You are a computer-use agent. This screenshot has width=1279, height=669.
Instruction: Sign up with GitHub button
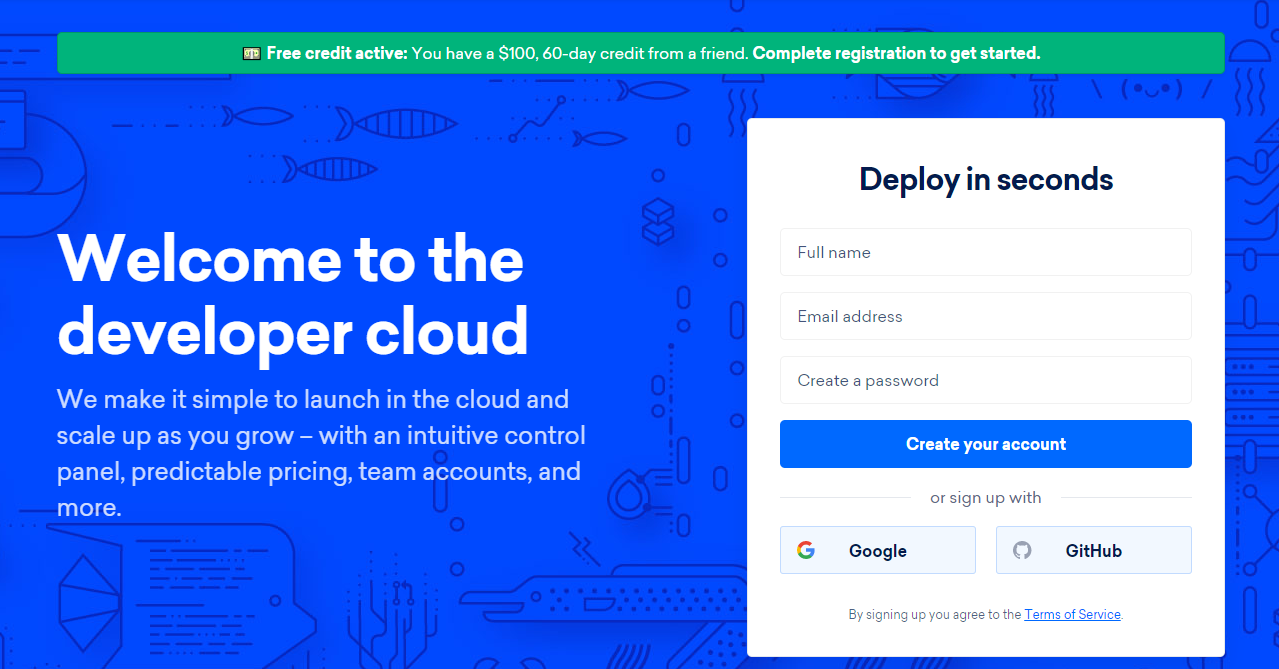(1093, 550)
